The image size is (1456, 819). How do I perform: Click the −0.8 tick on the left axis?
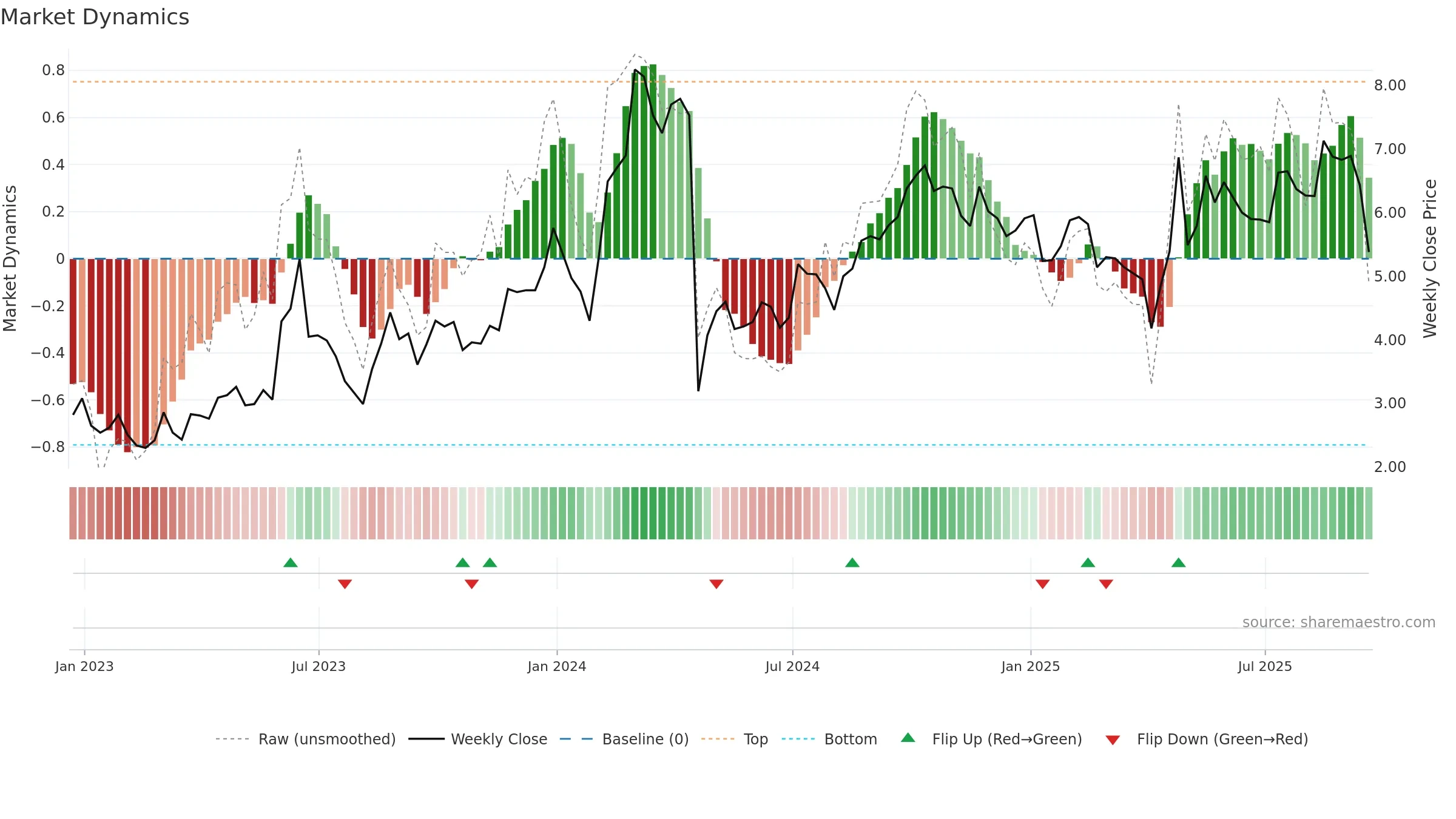(x=48, y=447)
